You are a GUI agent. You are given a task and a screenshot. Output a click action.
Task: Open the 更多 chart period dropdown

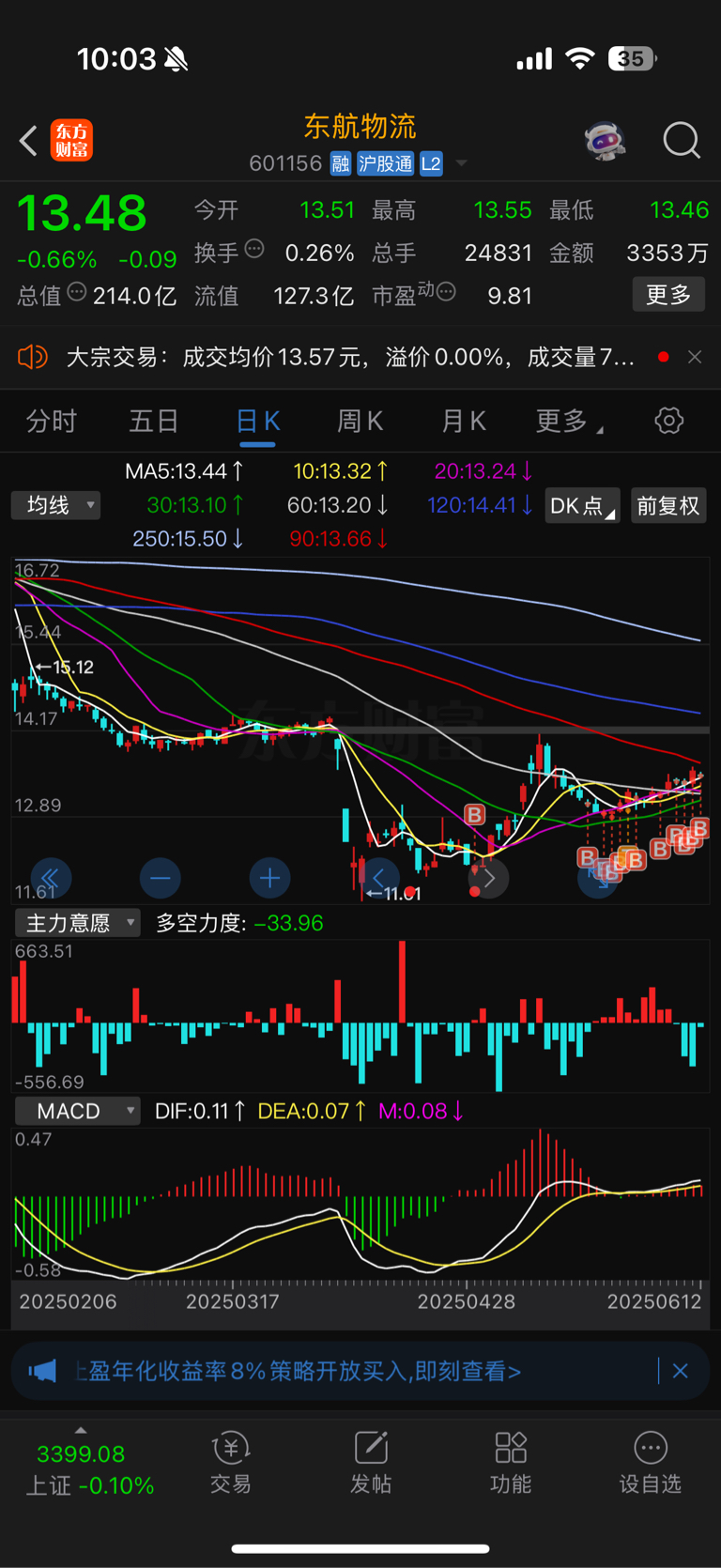coord(569,421)
